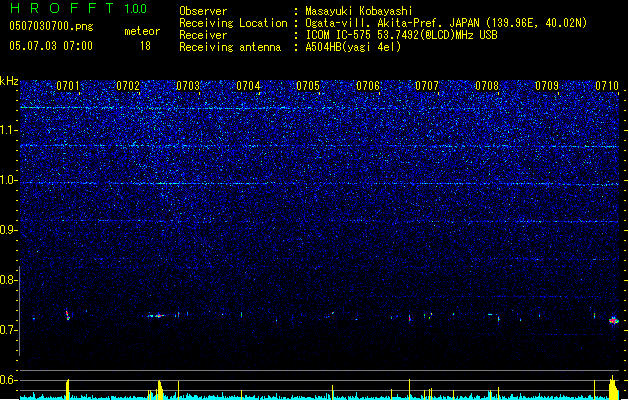Click the 0705 time marker
Viewport: 629px width, 400px height.
pos(308,86)
